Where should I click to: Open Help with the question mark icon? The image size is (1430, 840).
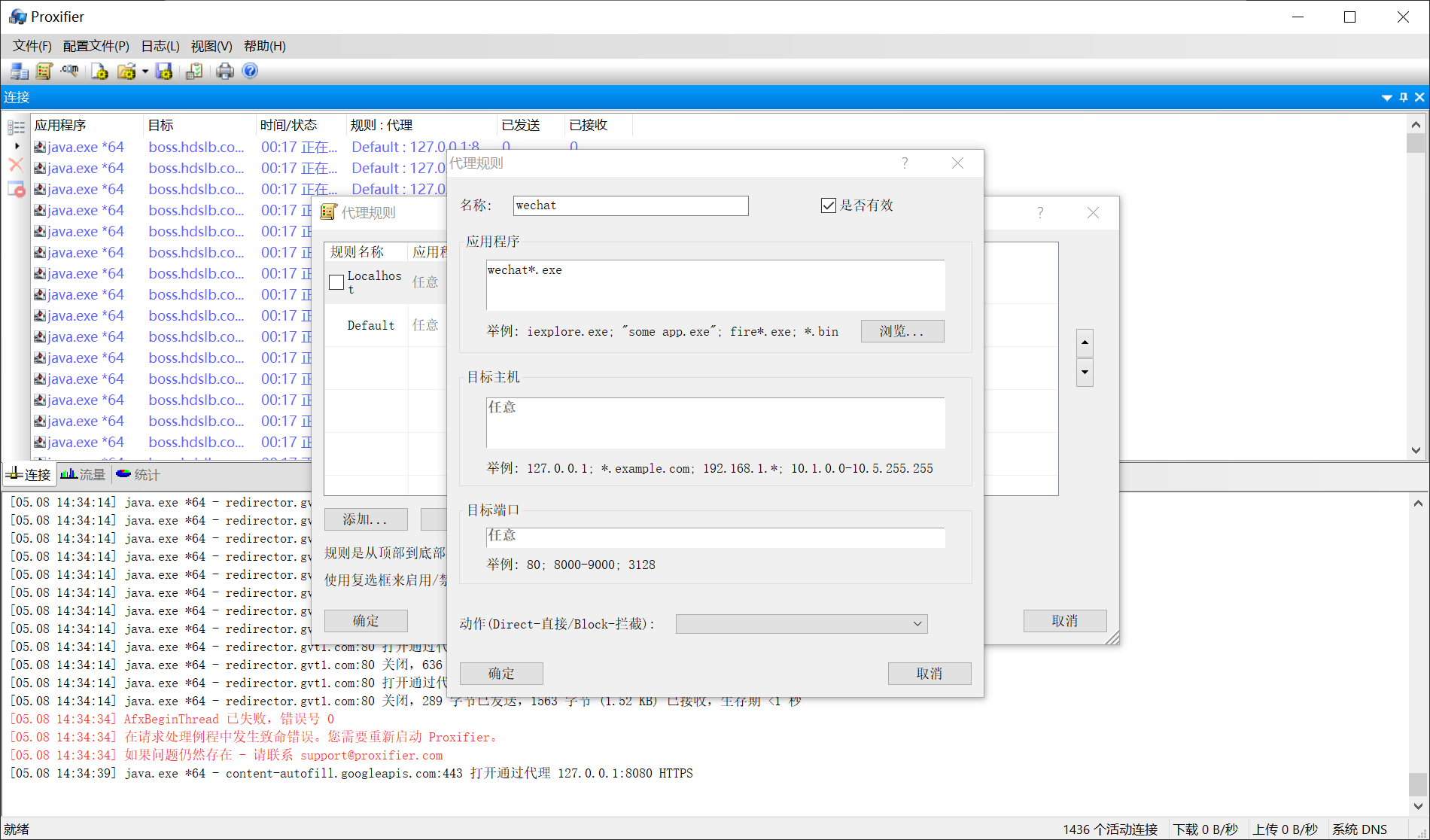pyautogui.click(x=249, y=71)
